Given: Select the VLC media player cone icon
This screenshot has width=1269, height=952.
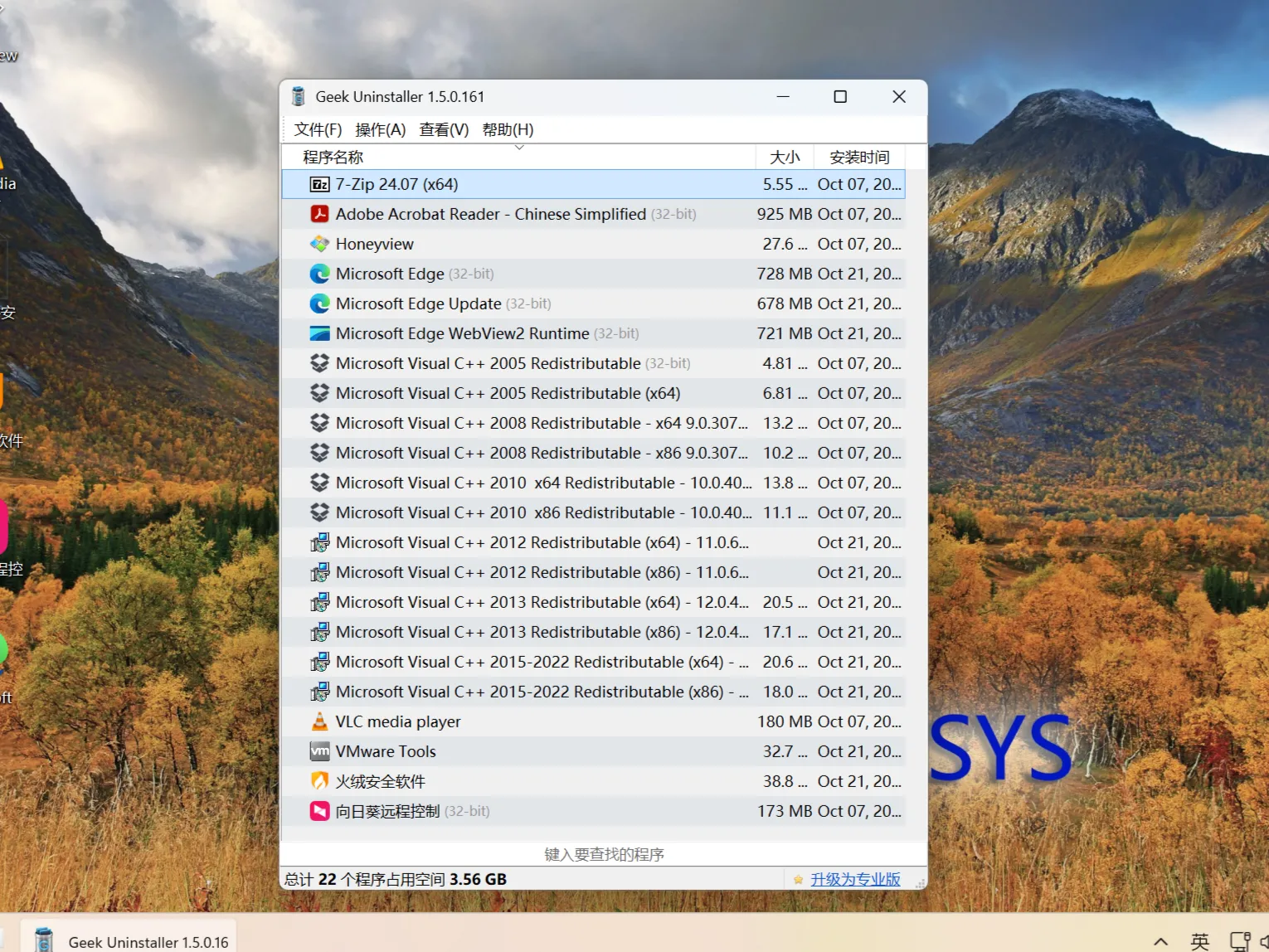Looking at the screenshot, I should tap(319, 721).
